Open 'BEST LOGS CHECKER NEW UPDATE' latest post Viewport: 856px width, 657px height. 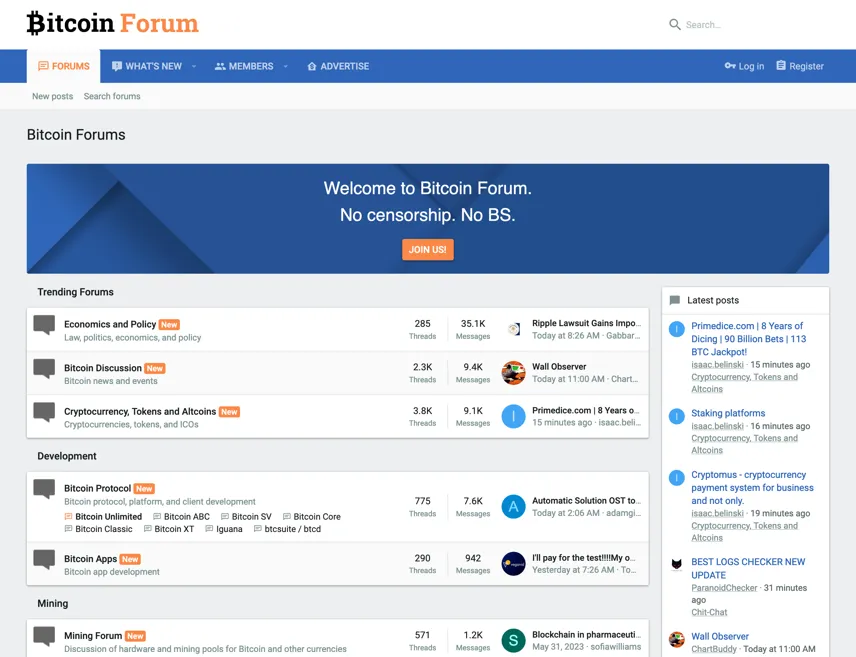(748, 569)
